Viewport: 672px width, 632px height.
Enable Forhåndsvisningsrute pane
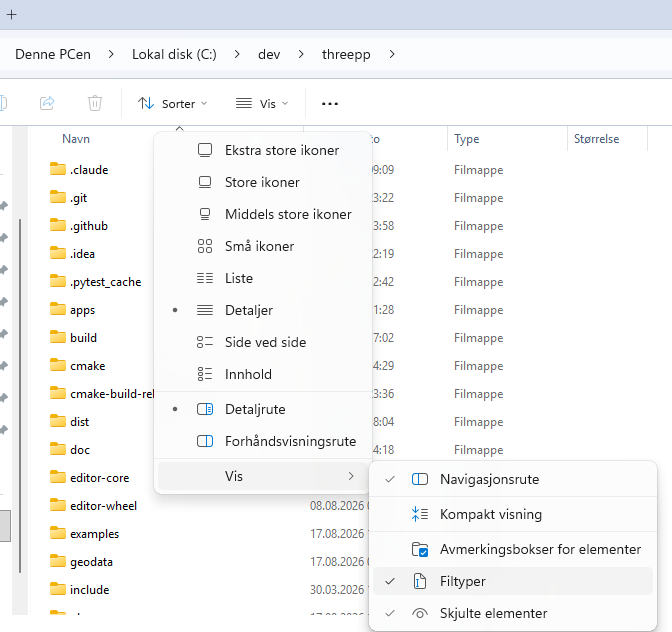(263, 441)
